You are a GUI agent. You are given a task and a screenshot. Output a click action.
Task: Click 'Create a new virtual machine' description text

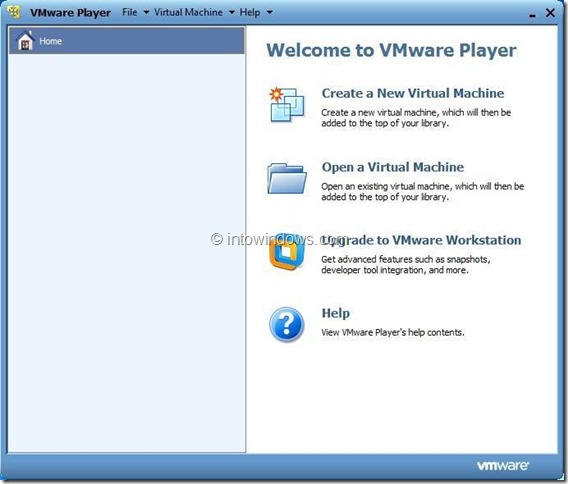(x=416, y=118)
